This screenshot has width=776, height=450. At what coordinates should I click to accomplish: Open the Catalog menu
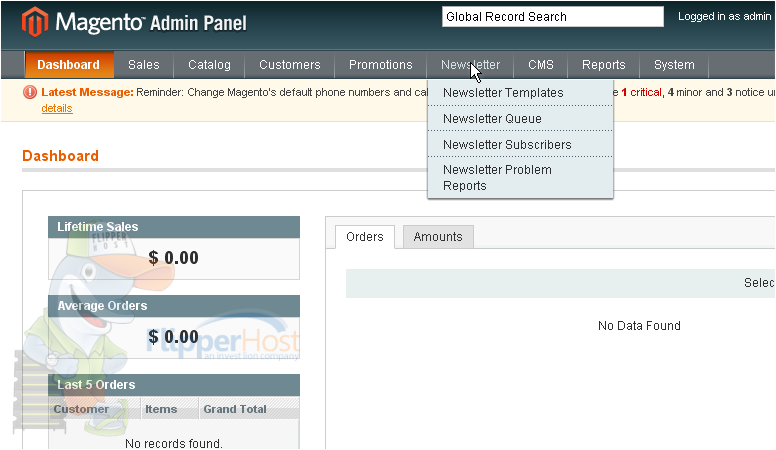tap(209, 65)
